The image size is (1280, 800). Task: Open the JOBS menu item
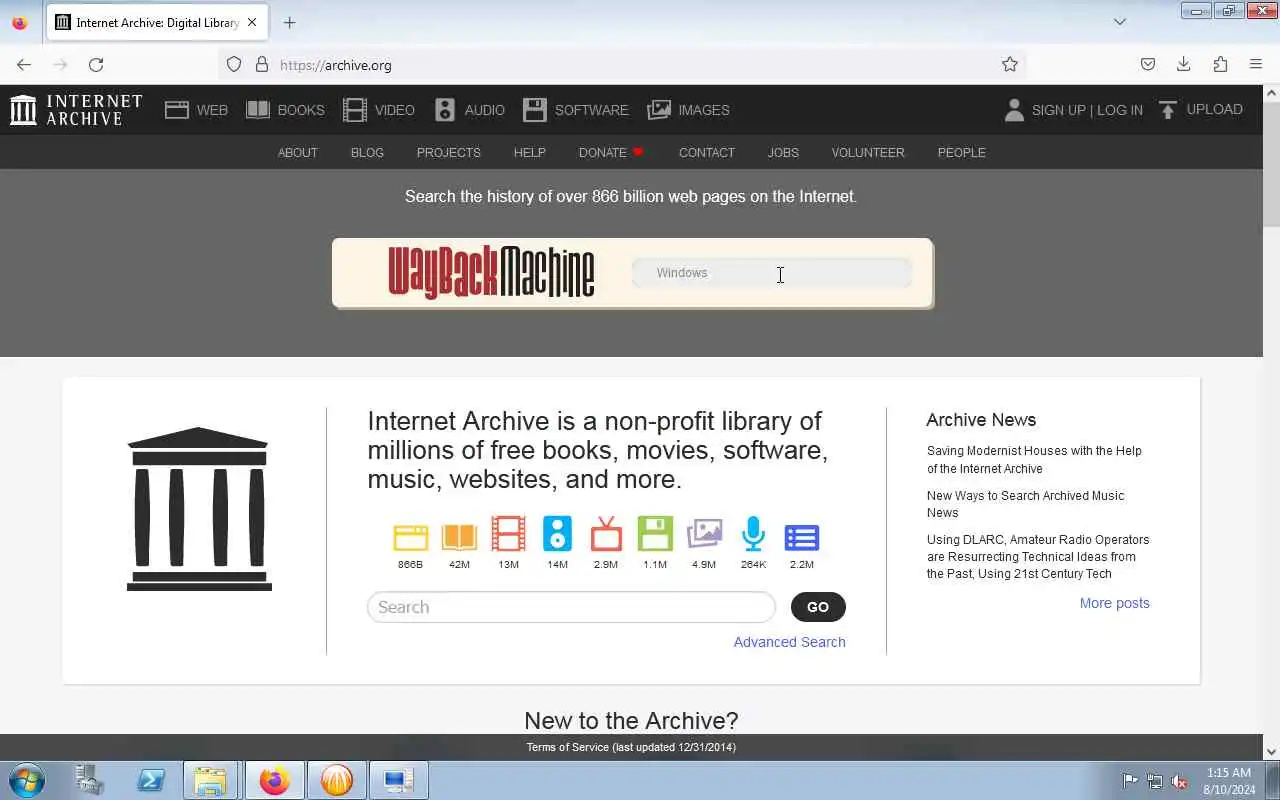click(783, 153)
